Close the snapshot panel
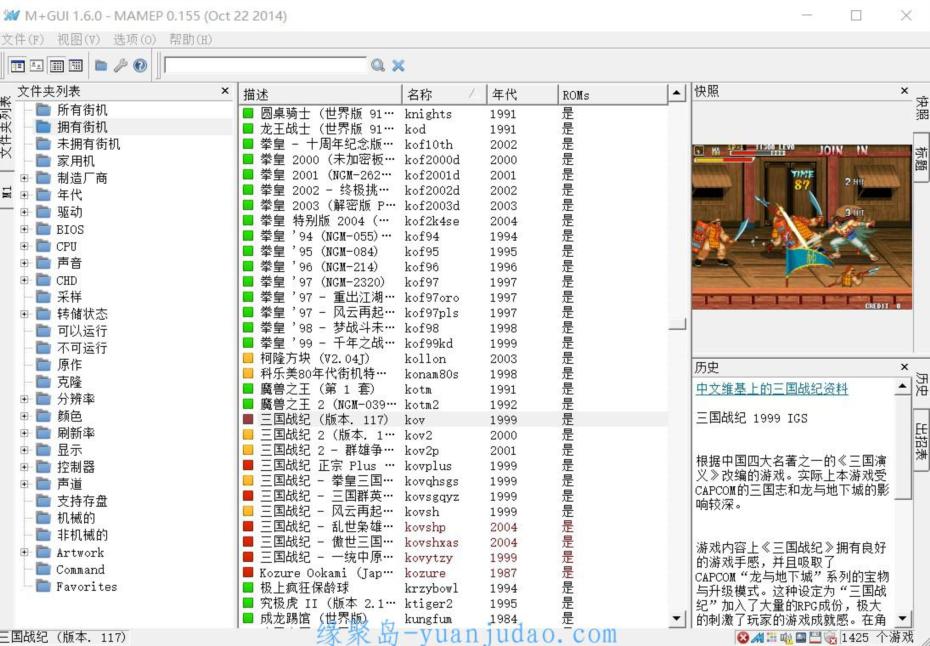 tap(904, 91)
